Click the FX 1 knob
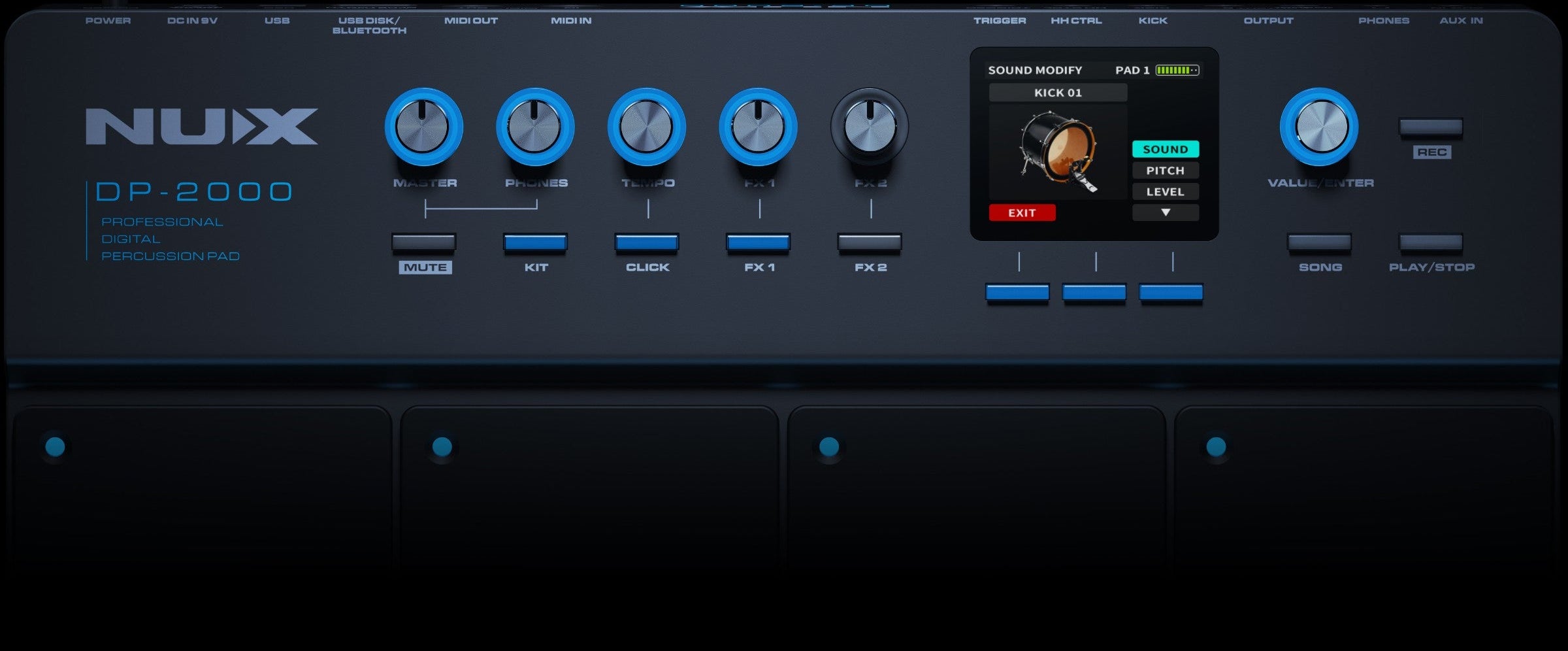 758,127
